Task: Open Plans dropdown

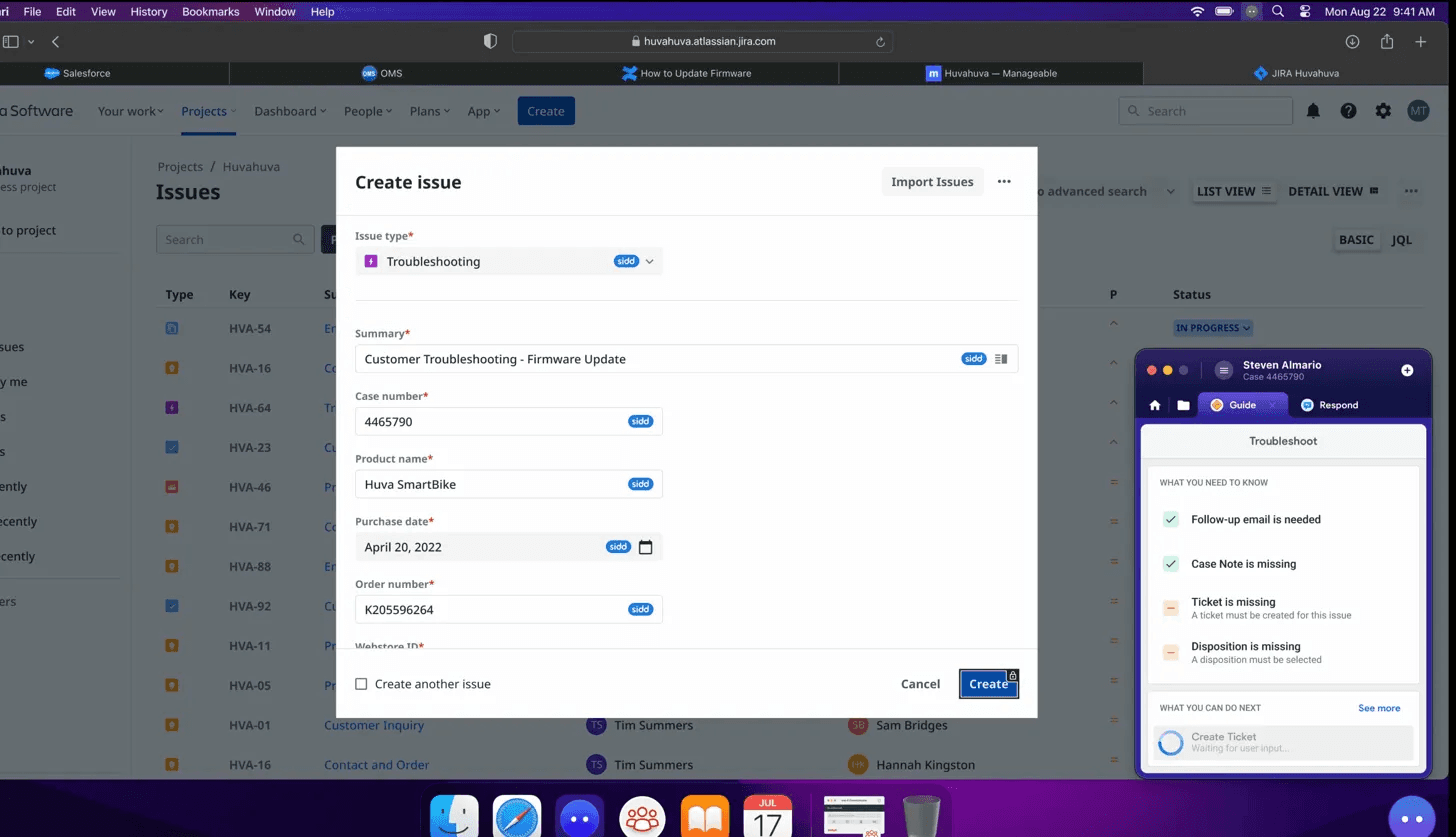Action: click(430, 111)
